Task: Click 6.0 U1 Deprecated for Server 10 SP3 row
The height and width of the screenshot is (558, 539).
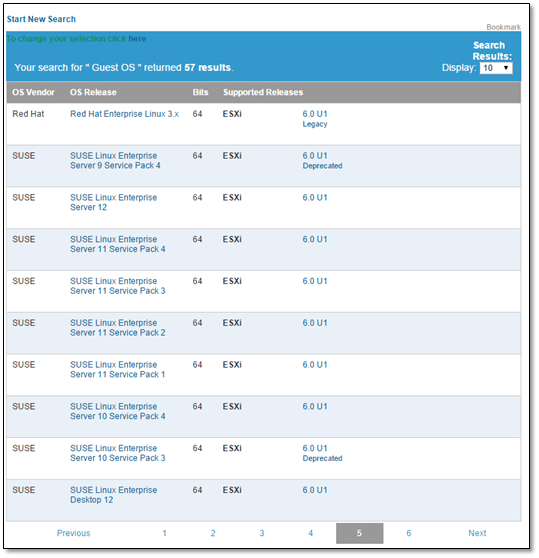Action: pyautogui.click(x=322, y=453)
